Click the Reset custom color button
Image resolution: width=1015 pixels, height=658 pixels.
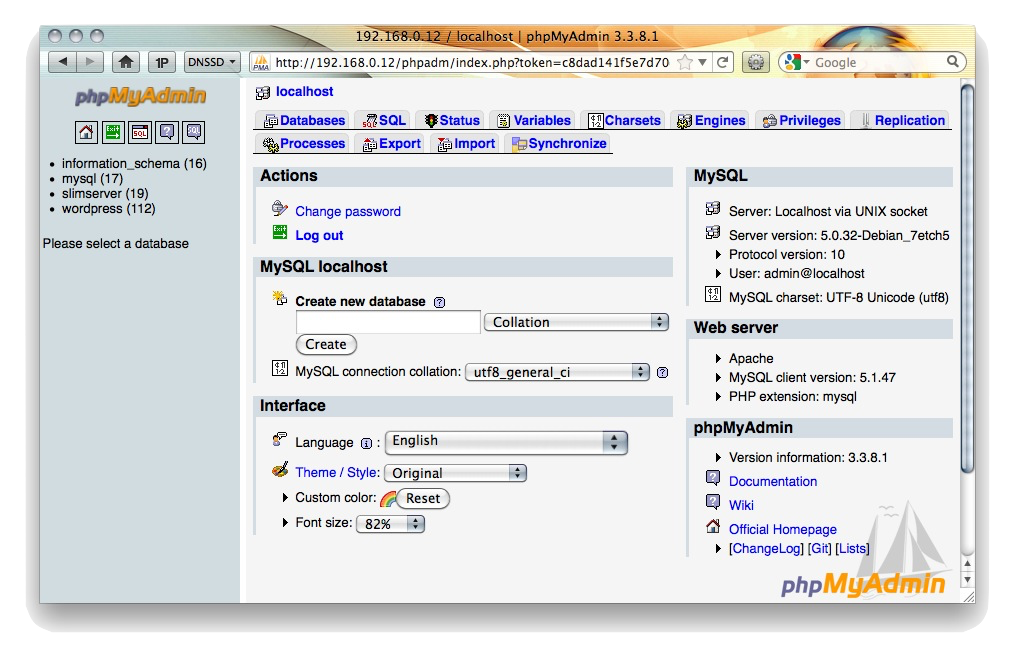pyautogui.click(x=423, y=499)
